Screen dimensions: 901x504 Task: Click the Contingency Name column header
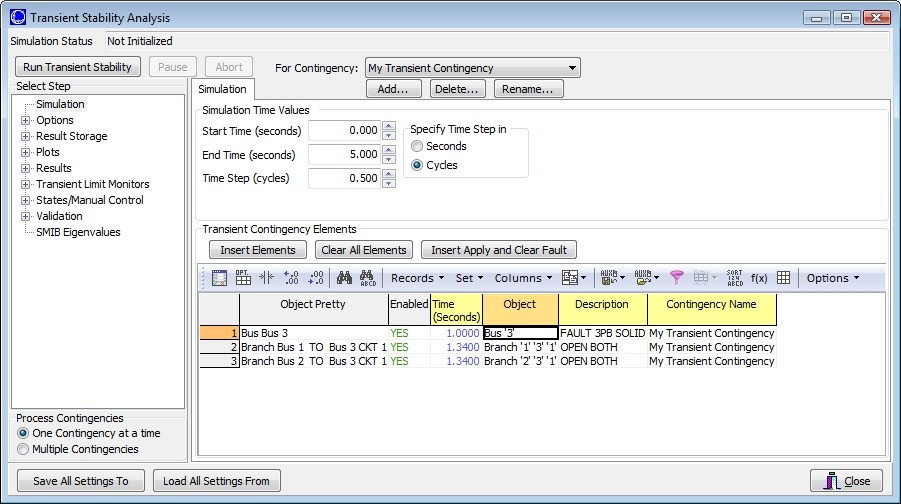pos(711,309)
